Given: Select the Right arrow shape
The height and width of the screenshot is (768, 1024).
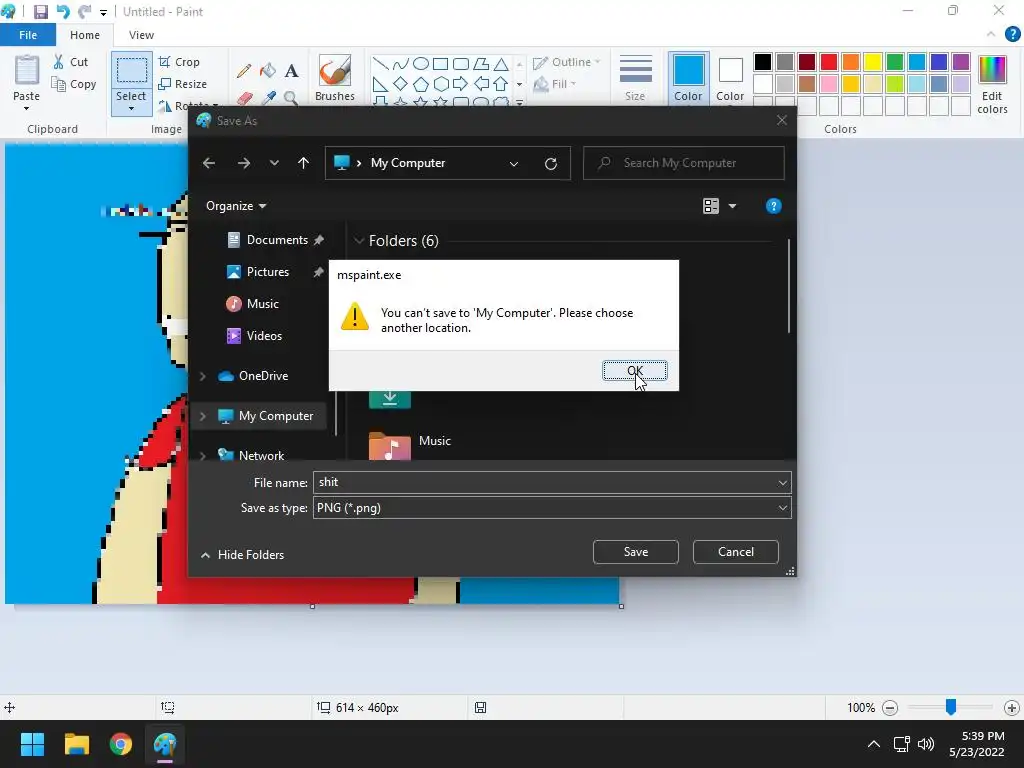Looking at the screenshot, I should coord(460,84).
